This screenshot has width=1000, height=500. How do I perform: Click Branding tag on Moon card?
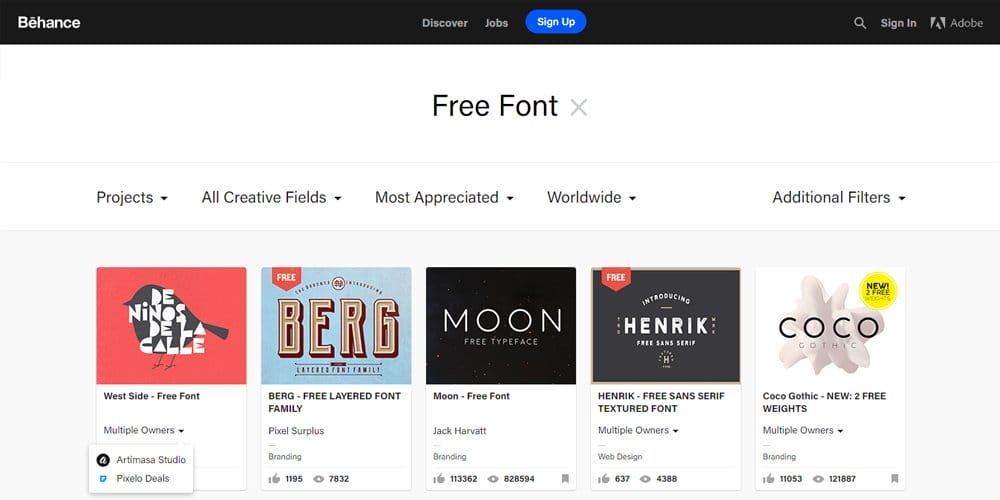(450, 457)
